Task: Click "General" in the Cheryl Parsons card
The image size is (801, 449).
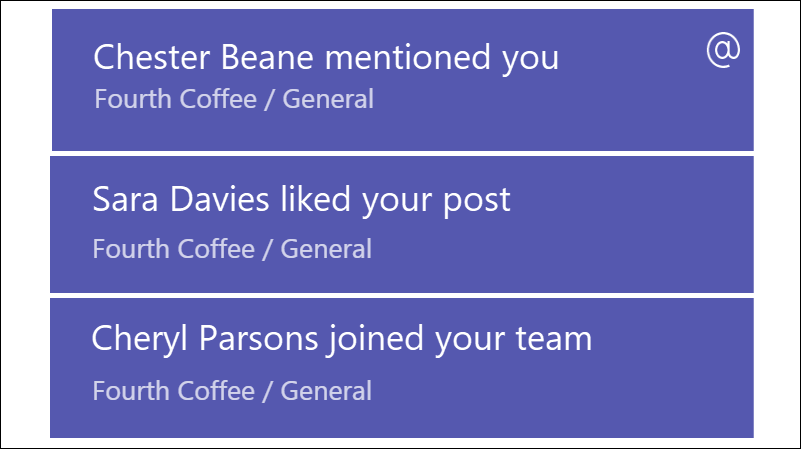Action: click(326, 391)
